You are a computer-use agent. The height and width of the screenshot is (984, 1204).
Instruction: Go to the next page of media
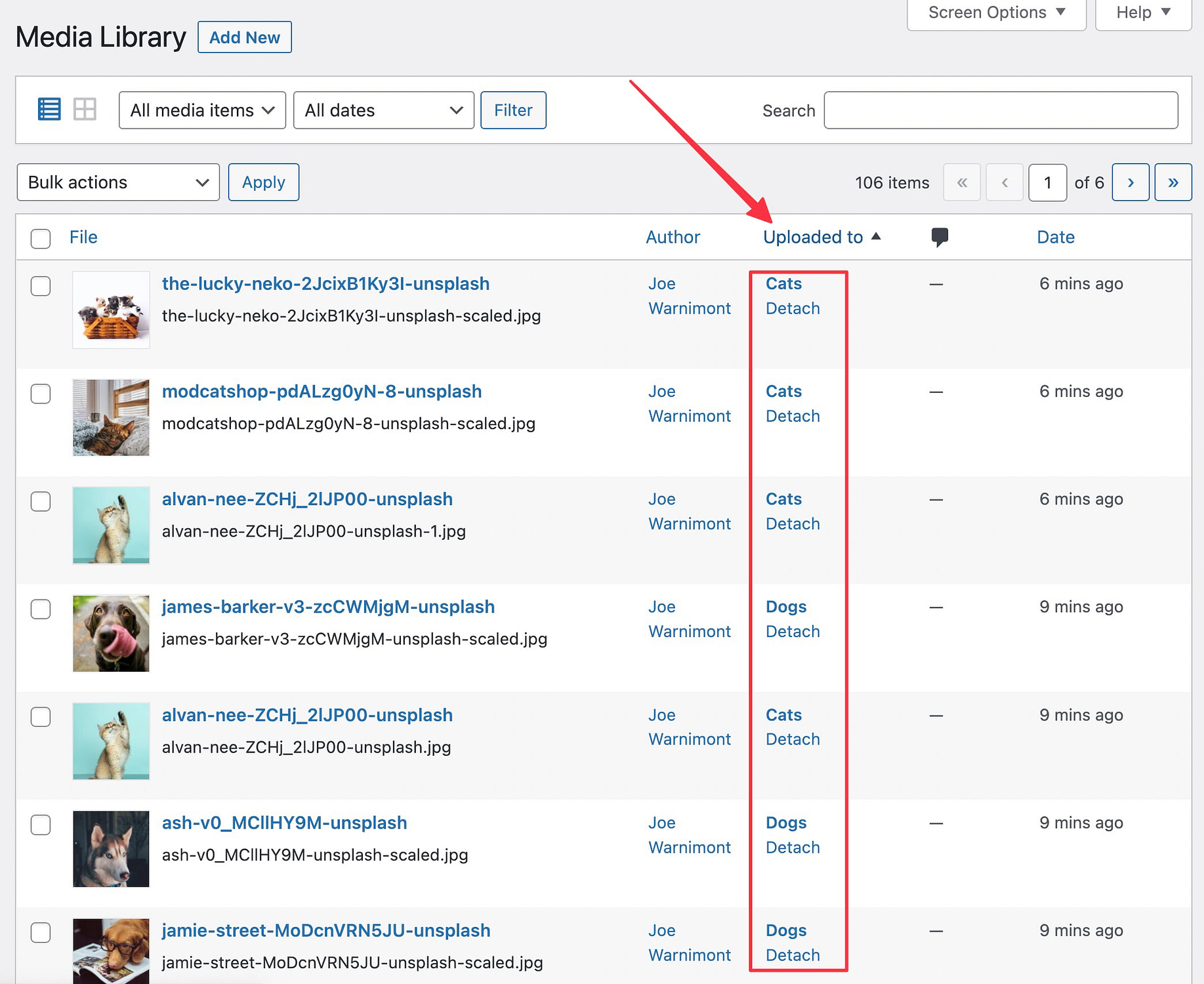[1130, 182]
